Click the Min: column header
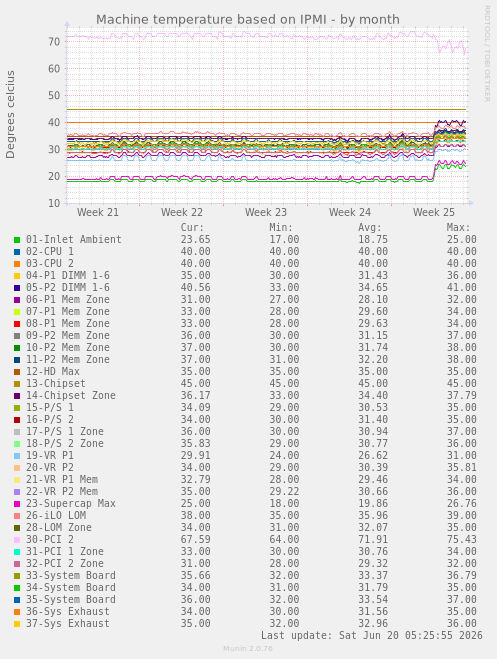This screenshot has height=659, width=497. (281, 227)
